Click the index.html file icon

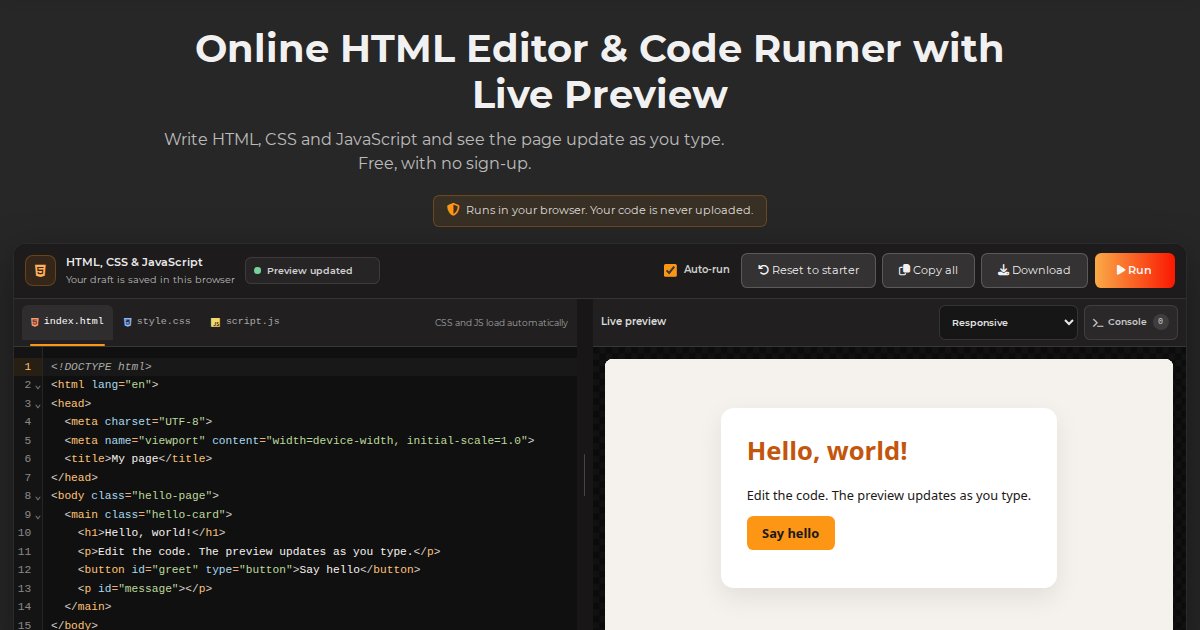tap(35, 322)
